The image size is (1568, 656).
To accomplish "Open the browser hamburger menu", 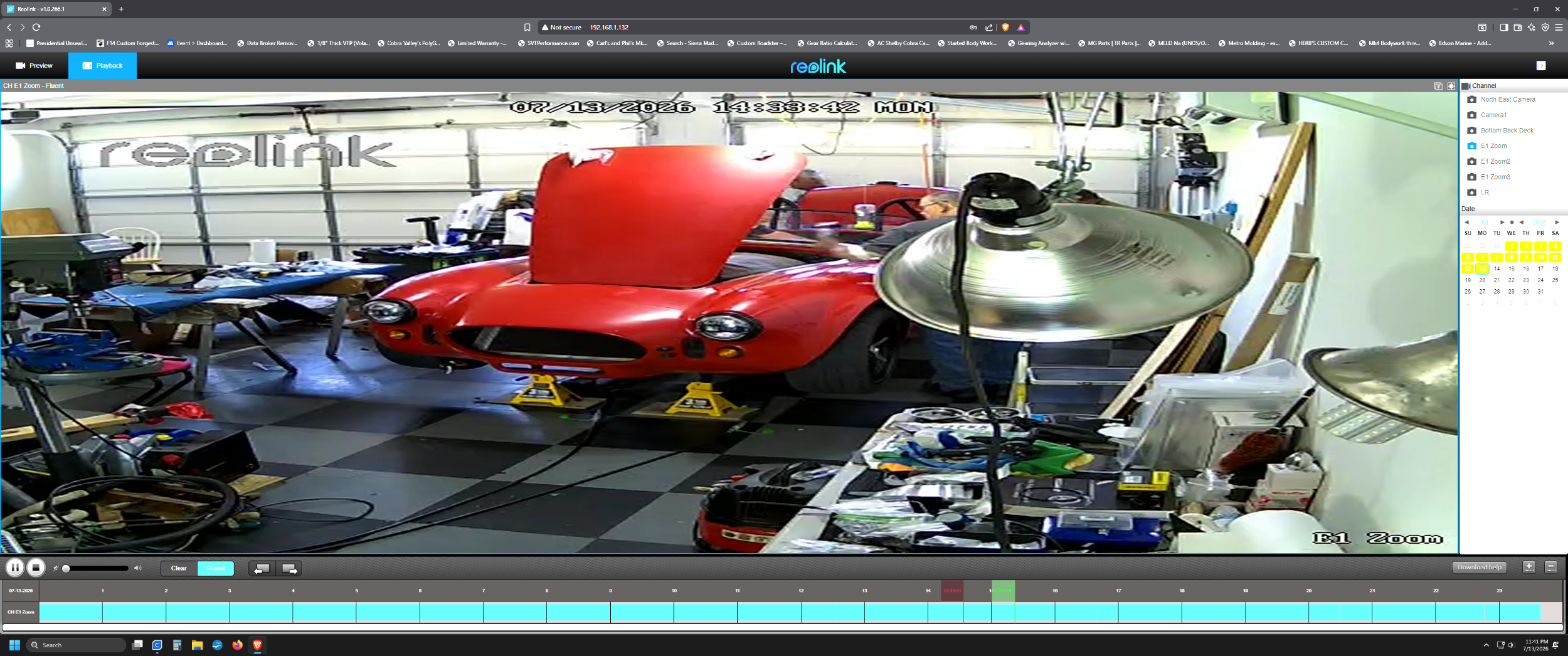I will [1559, 27].
